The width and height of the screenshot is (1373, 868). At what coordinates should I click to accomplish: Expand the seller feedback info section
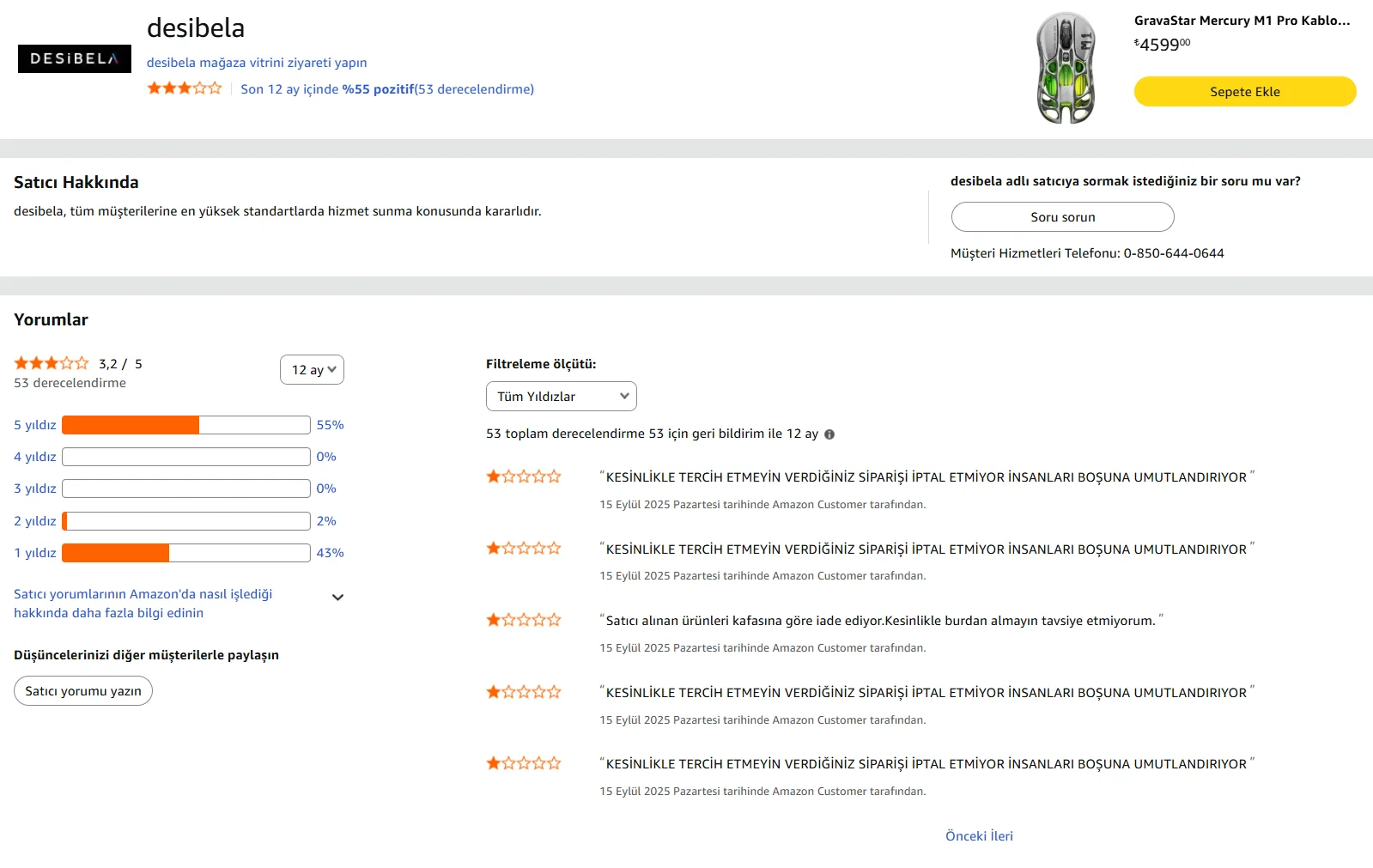337,598
